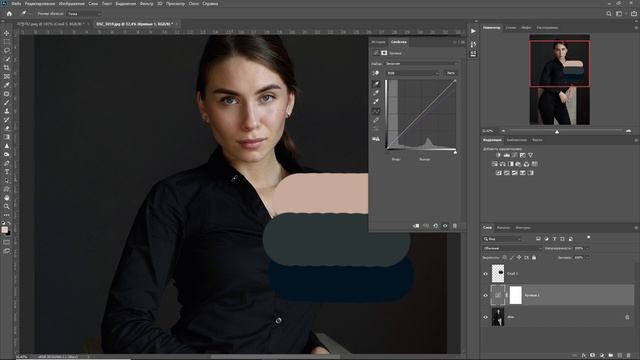The height and width of the screenshot is (360, 640).
Task: Select the Gradient tool
Action: 7,137
